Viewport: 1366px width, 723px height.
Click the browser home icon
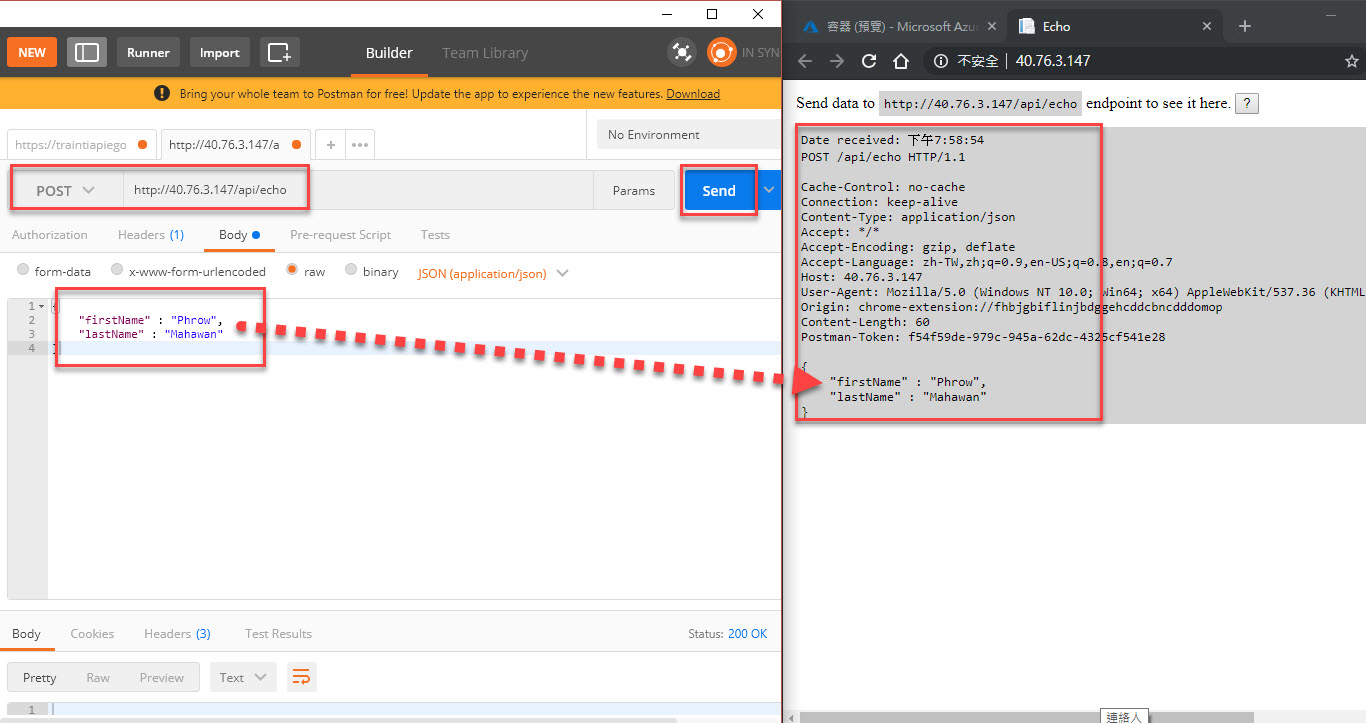[900, 61]
